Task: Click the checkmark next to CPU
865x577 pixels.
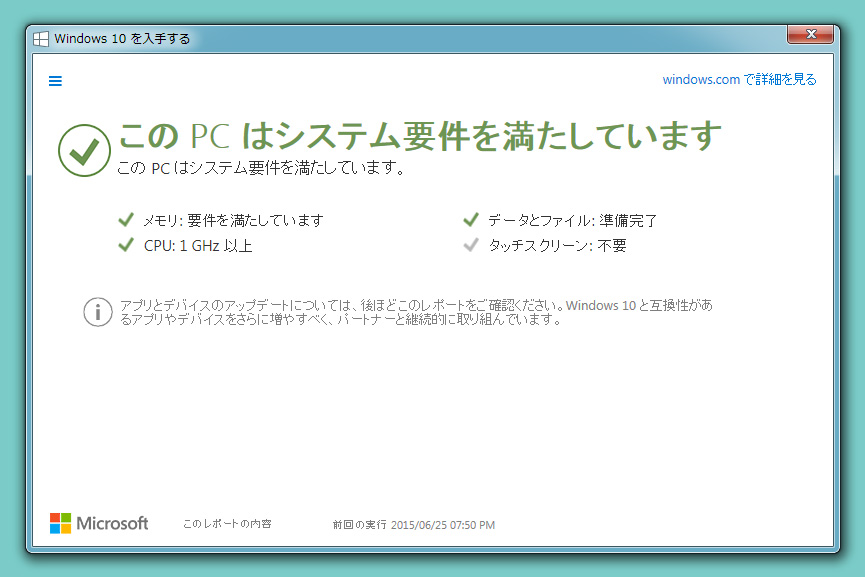Action: pyautogui.click(x=126, y=245)
